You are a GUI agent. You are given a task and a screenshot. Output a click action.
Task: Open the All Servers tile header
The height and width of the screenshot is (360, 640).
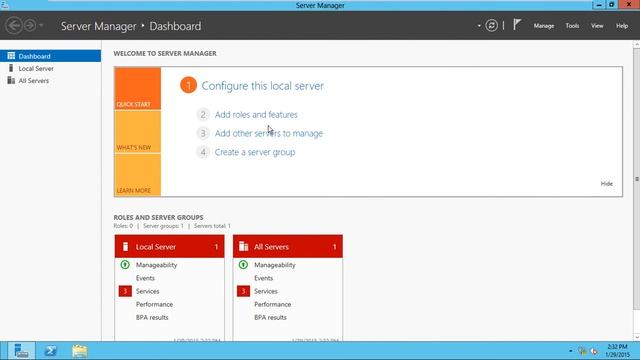(288, 247)
